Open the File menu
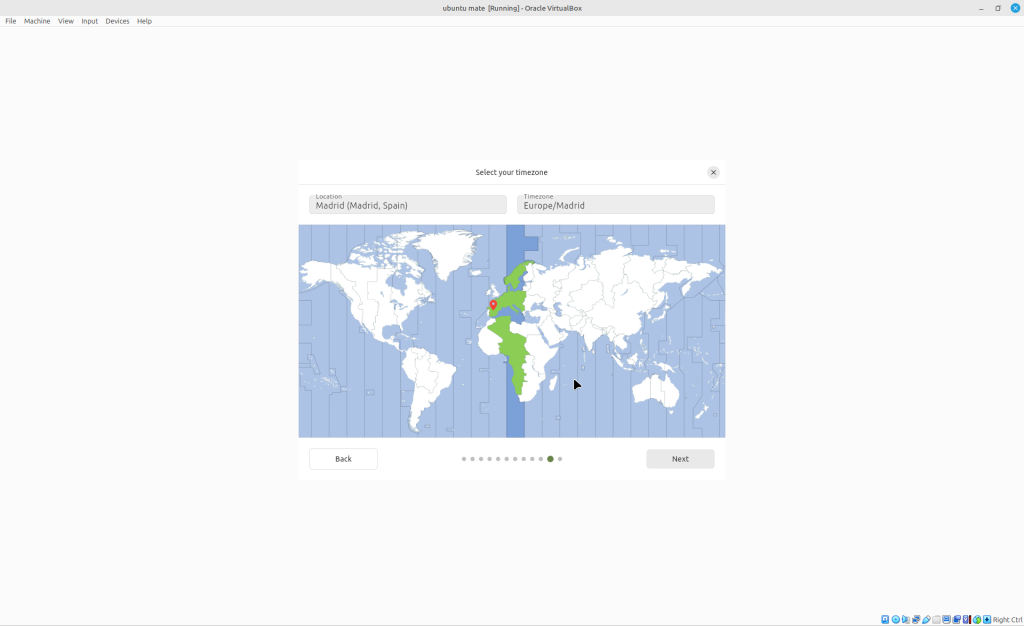1024x626 pixels. pyautogui.click(x=11, y=21)
